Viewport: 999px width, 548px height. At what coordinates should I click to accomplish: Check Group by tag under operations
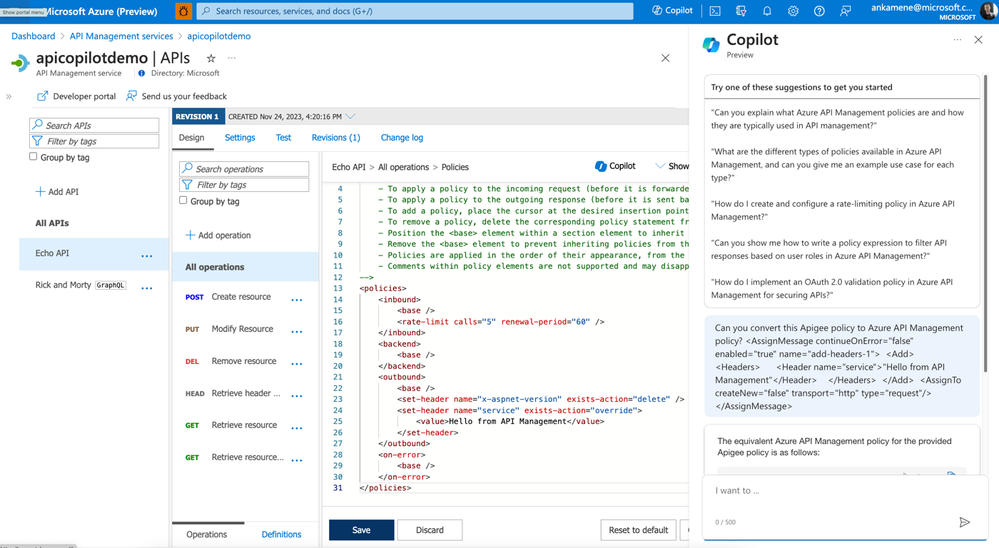[183, 201]
